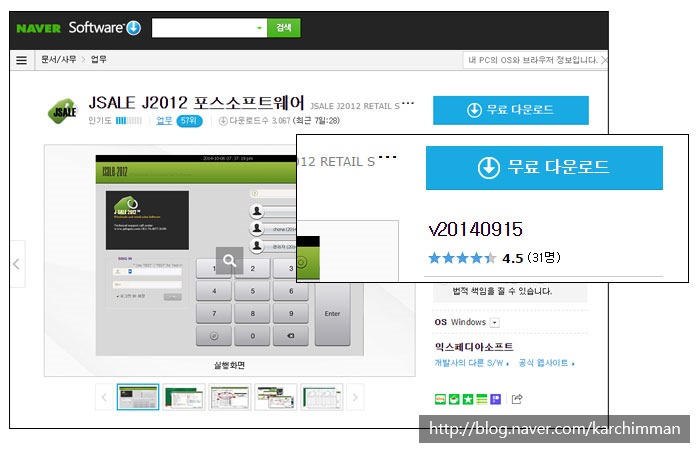Go to the previous page side arrow
This screenshot has height=453, width=700.
17,264
